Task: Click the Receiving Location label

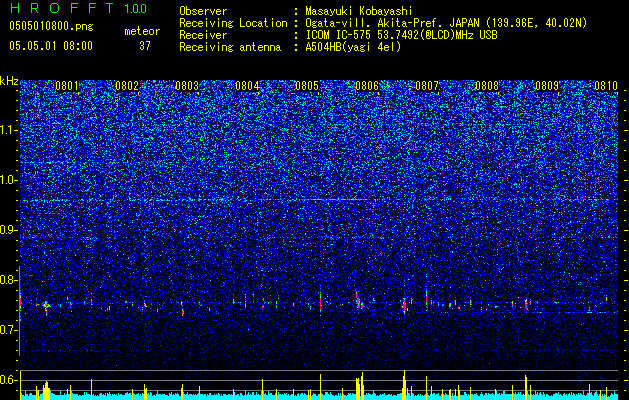Action: click(233, 23)
